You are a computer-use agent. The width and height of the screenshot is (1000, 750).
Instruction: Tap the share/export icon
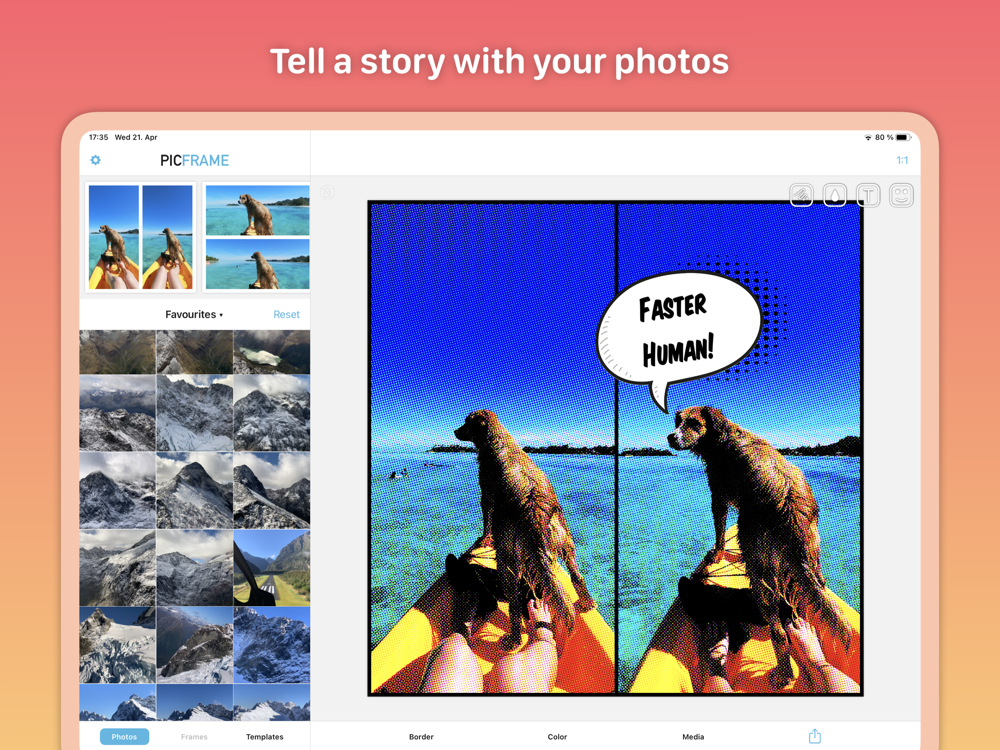(814, 736)
